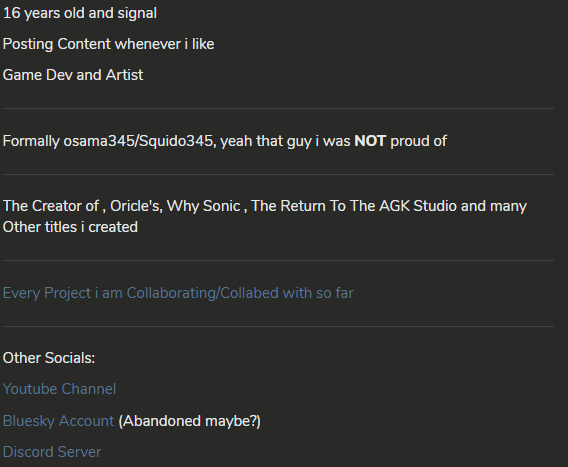Click the "Posting Content whenever i like" line

point(108,44)
